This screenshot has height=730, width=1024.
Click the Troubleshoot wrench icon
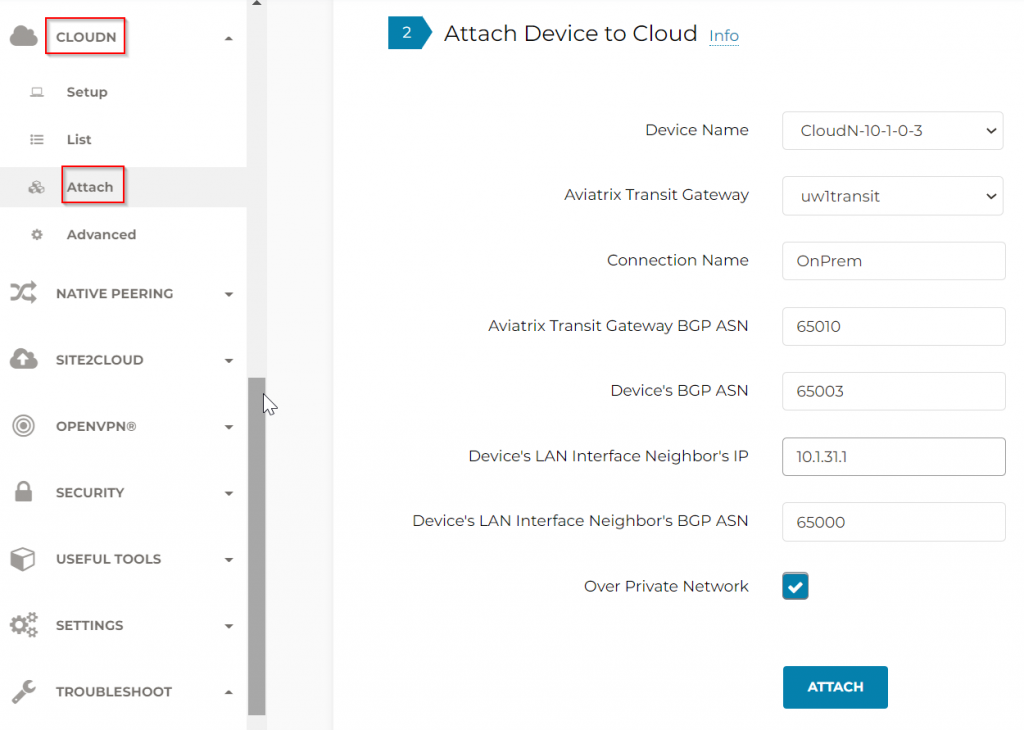24,691
